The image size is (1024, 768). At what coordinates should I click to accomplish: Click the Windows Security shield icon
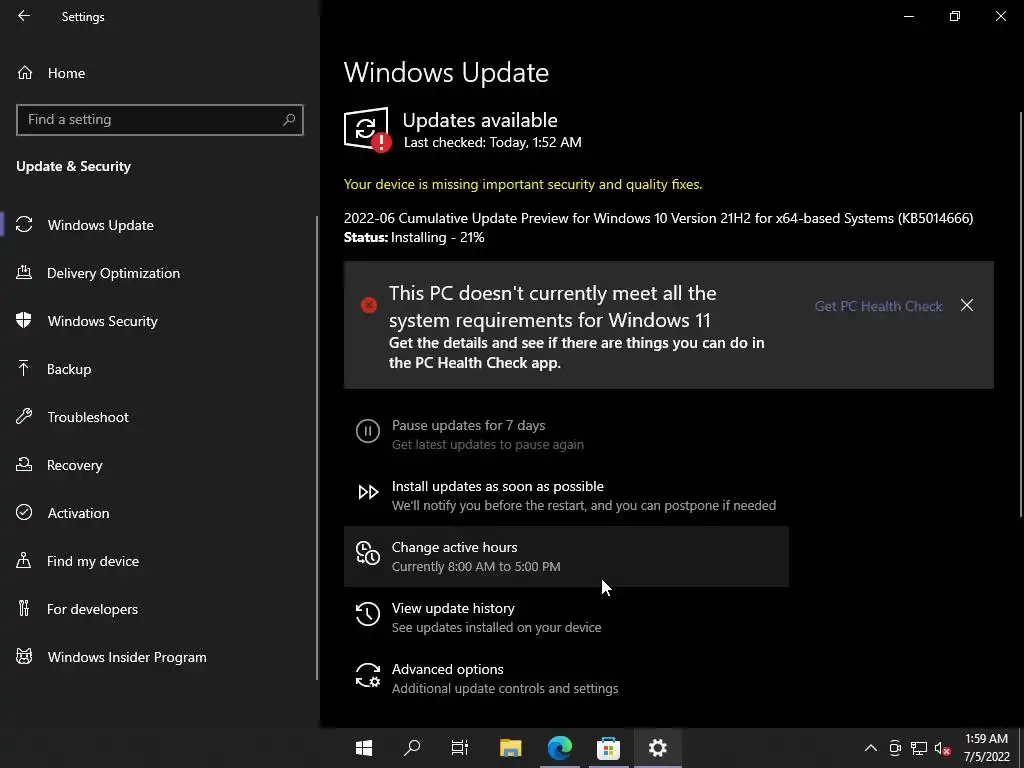(24, 320)
